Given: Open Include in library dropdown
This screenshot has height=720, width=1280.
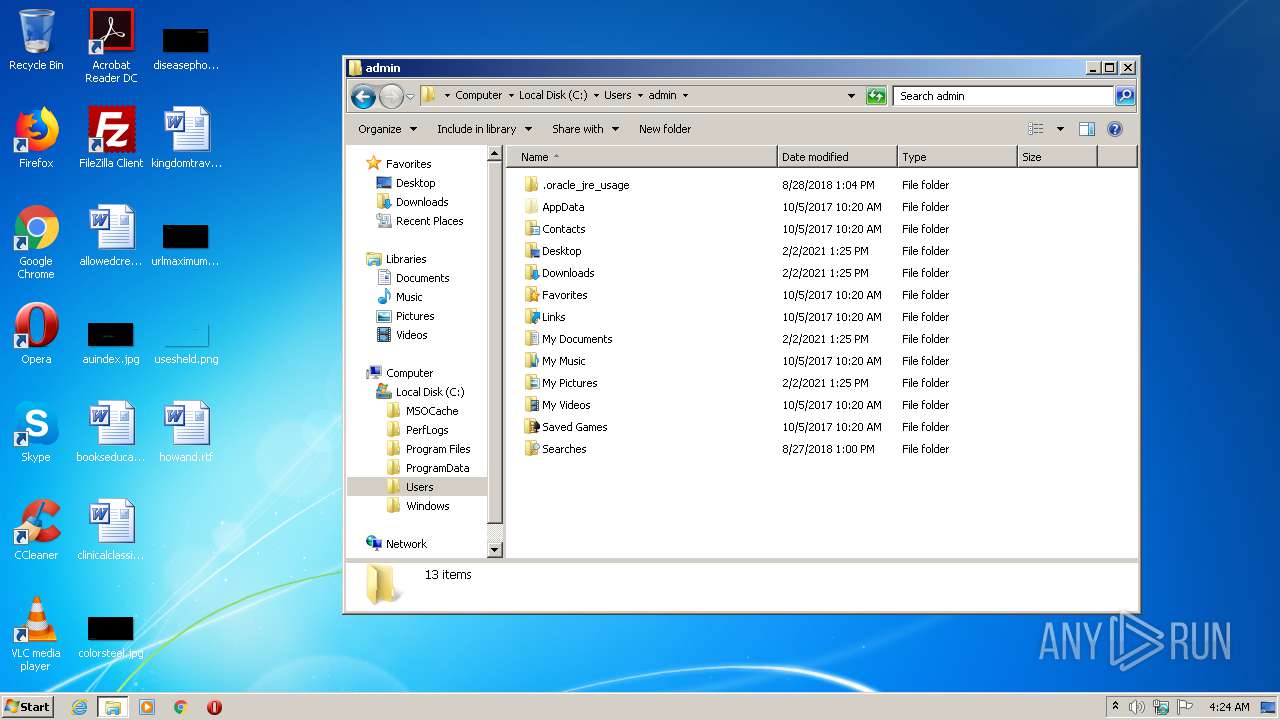Looking at the screenshot, I should coord(484,129).
